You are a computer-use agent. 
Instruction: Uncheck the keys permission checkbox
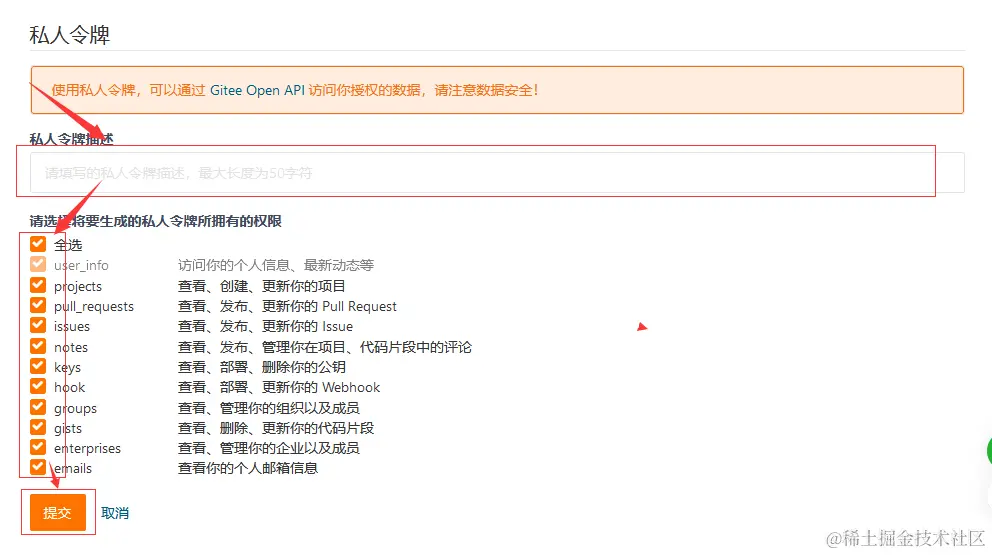[x=38, y=366]
